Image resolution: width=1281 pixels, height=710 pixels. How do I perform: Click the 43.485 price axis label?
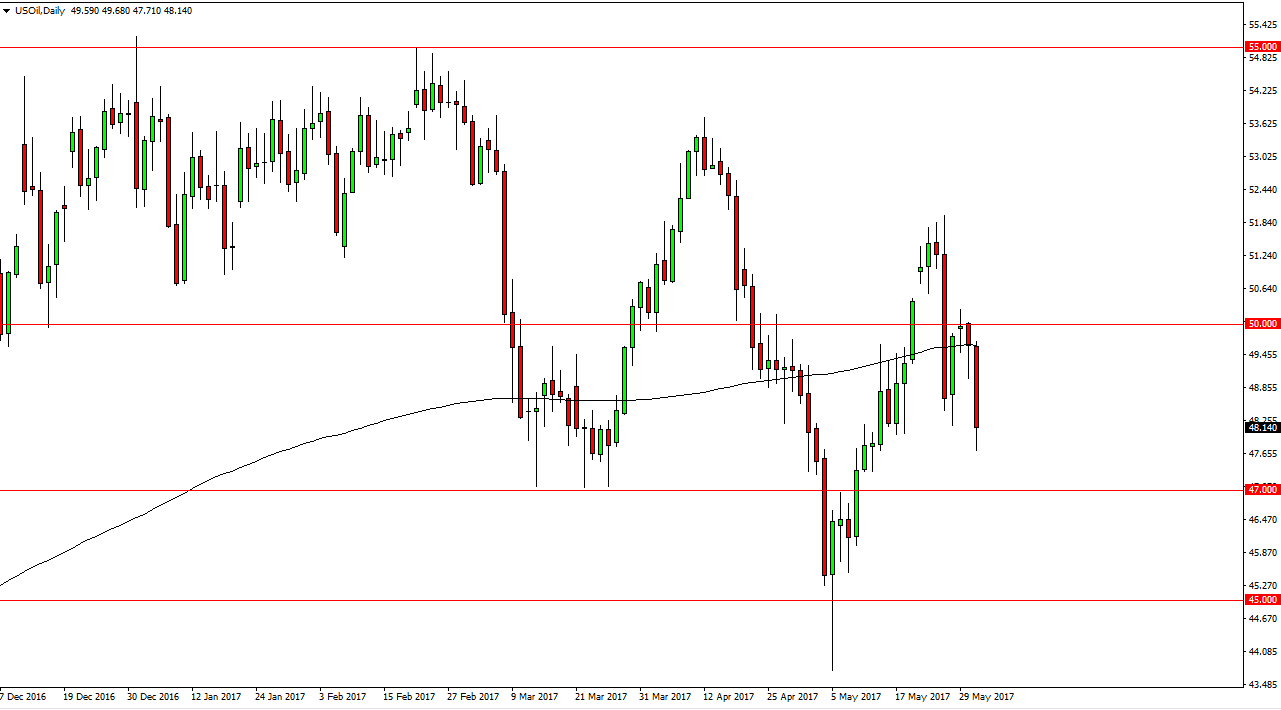[1262, 686]
